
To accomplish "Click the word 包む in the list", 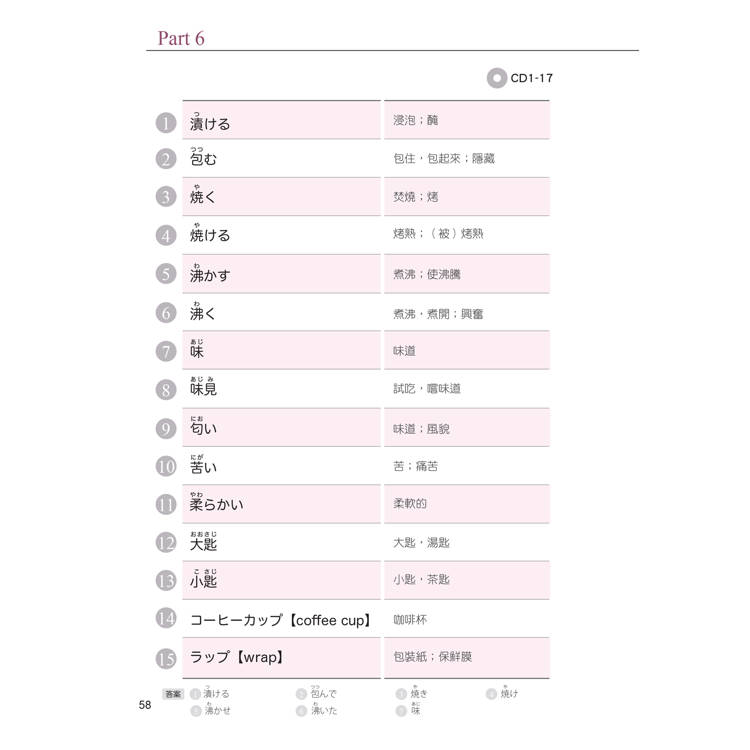I will (x=203, y=159).
